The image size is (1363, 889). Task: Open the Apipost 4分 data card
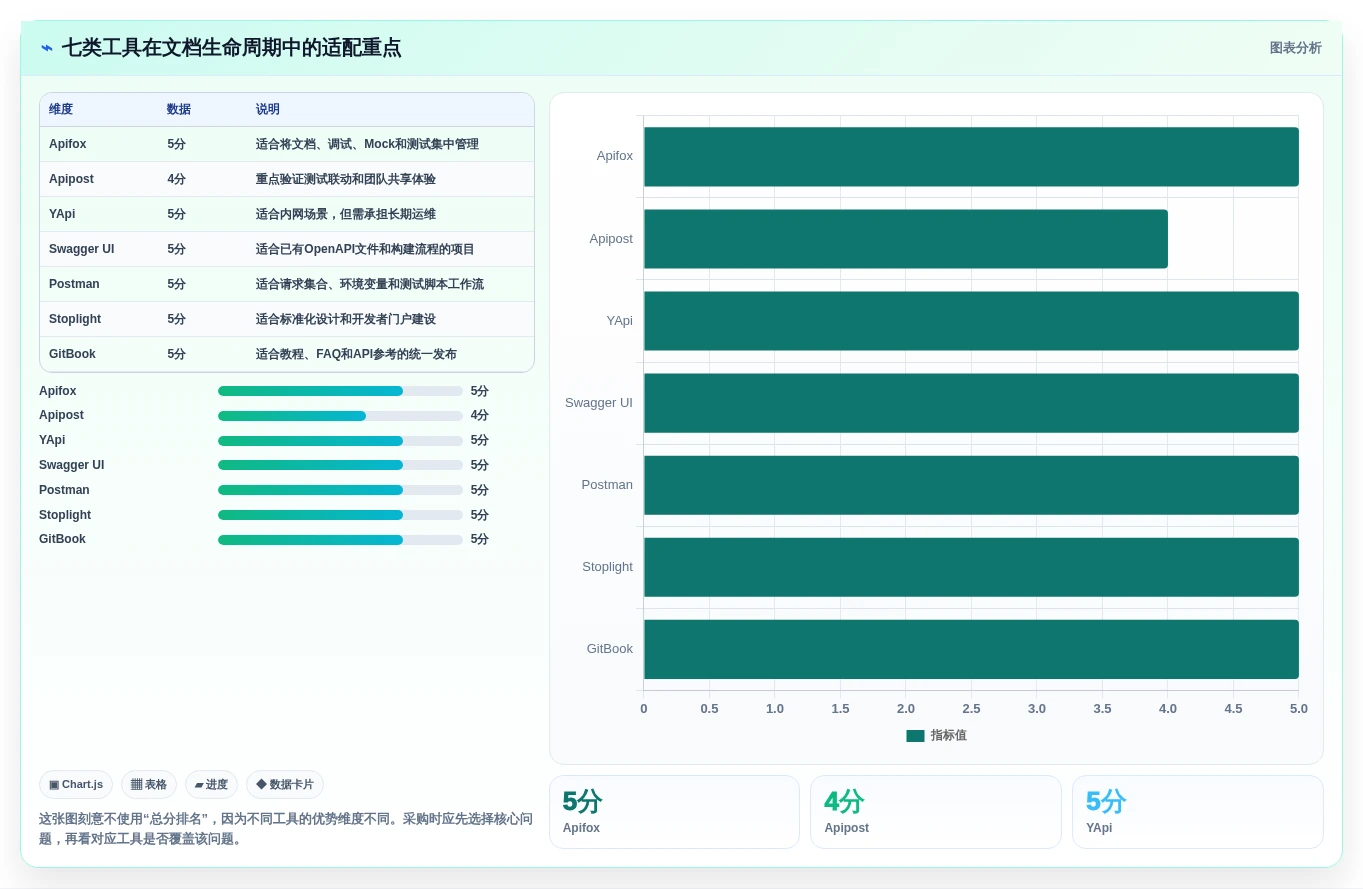[936, 812]
